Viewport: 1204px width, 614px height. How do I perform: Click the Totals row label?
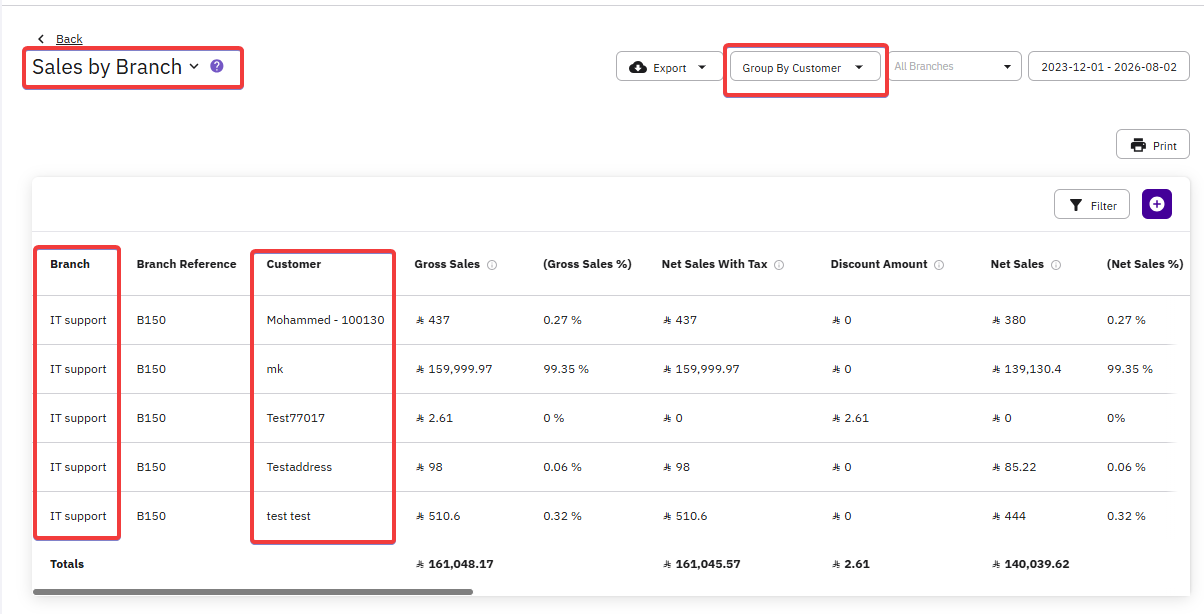coord(67,564)
